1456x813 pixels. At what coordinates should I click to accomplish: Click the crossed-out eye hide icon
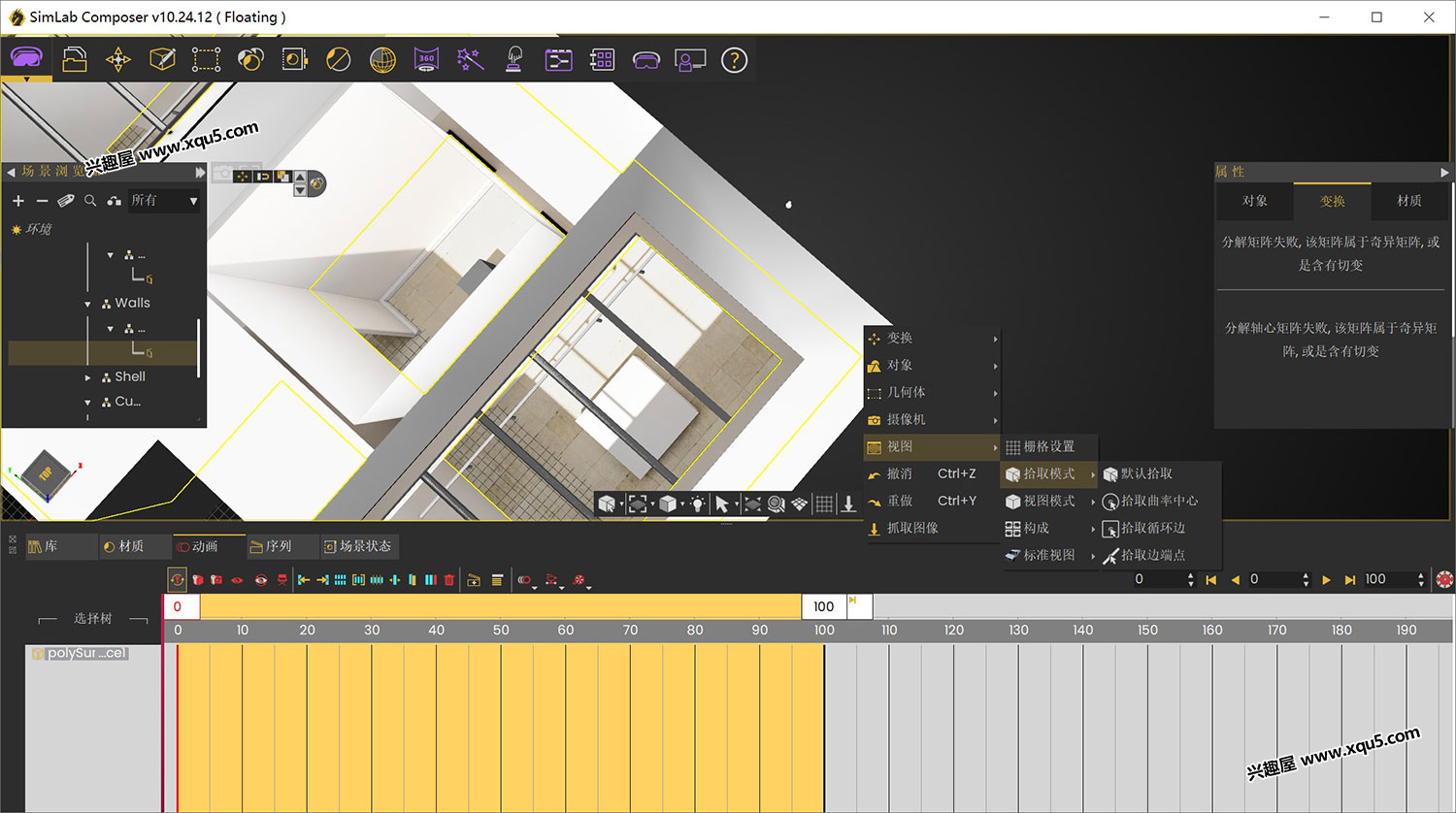pyautogui.click(x=260, y=580)
